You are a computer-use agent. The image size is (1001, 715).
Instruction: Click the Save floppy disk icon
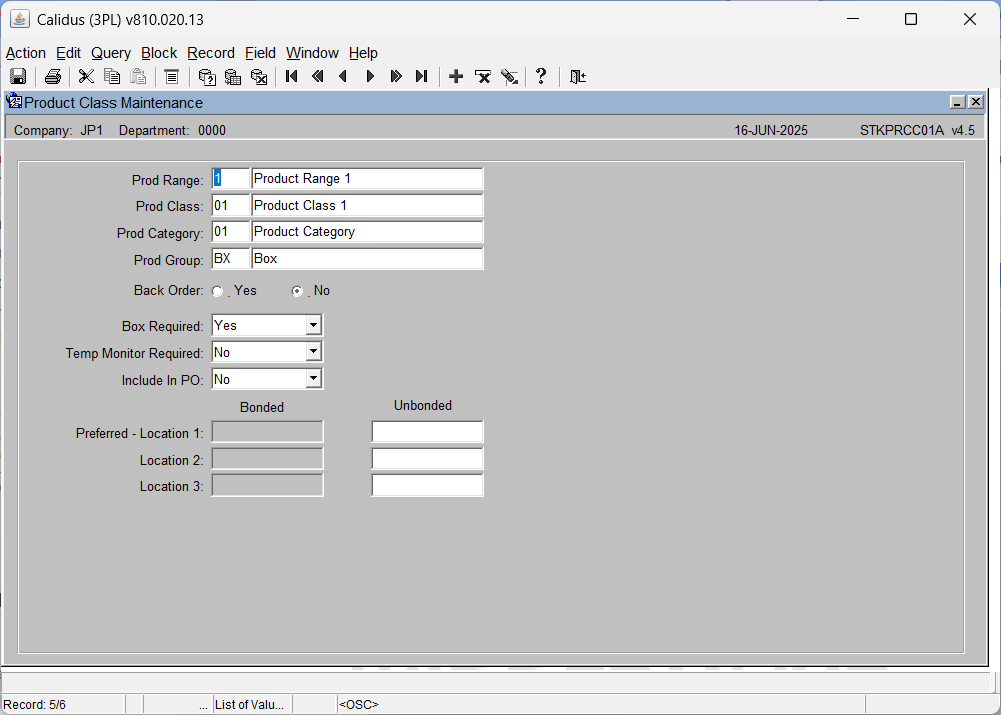(18, 77)
